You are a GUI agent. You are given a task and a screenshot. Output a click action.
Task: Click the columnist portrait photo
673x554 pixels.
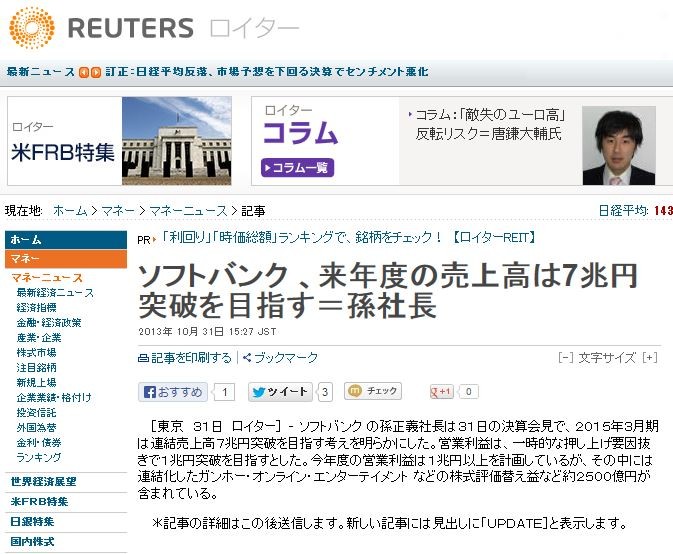(x=619, y=145)
